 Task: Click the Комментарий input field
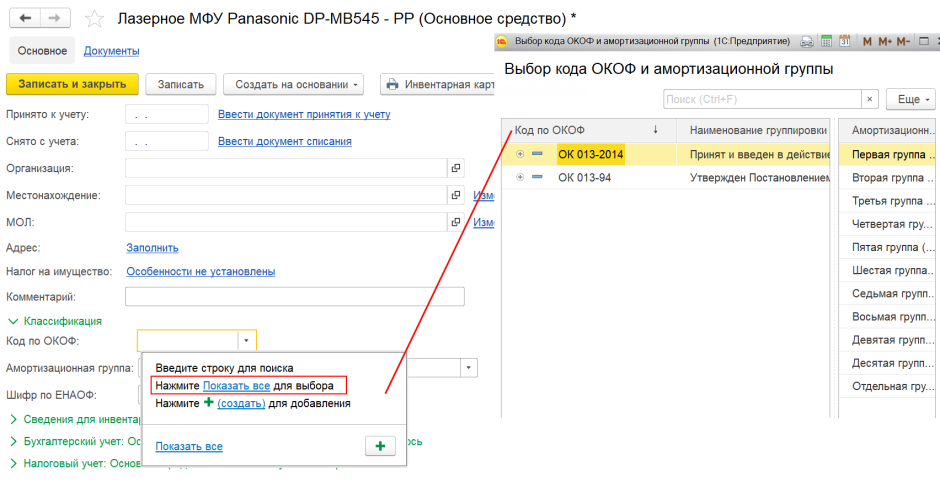pyautogui.click(x=295, y=297)
